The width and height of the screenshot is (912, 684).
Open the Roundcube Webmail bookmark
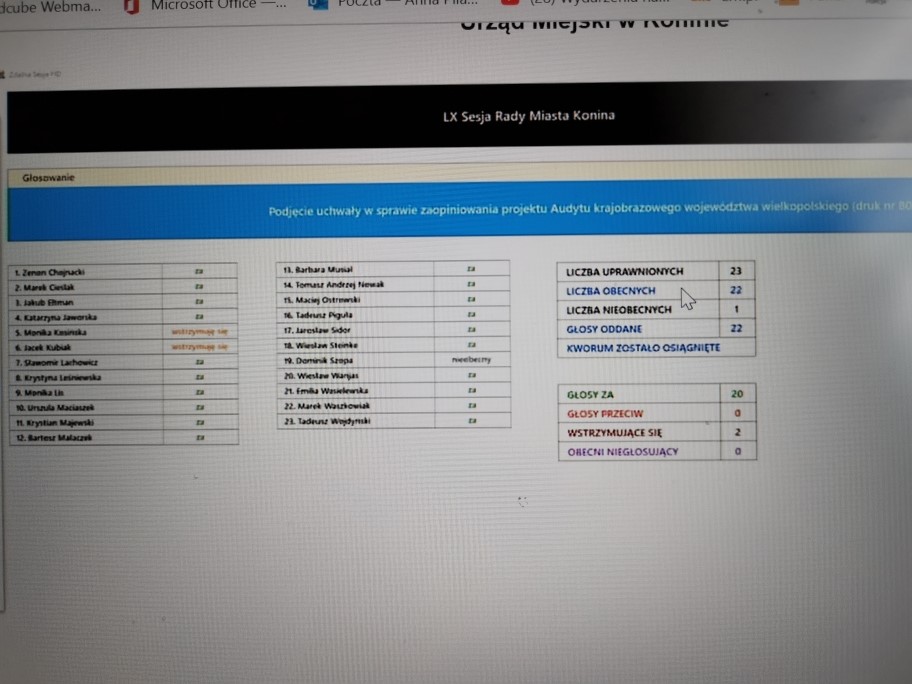coord(50,6)
